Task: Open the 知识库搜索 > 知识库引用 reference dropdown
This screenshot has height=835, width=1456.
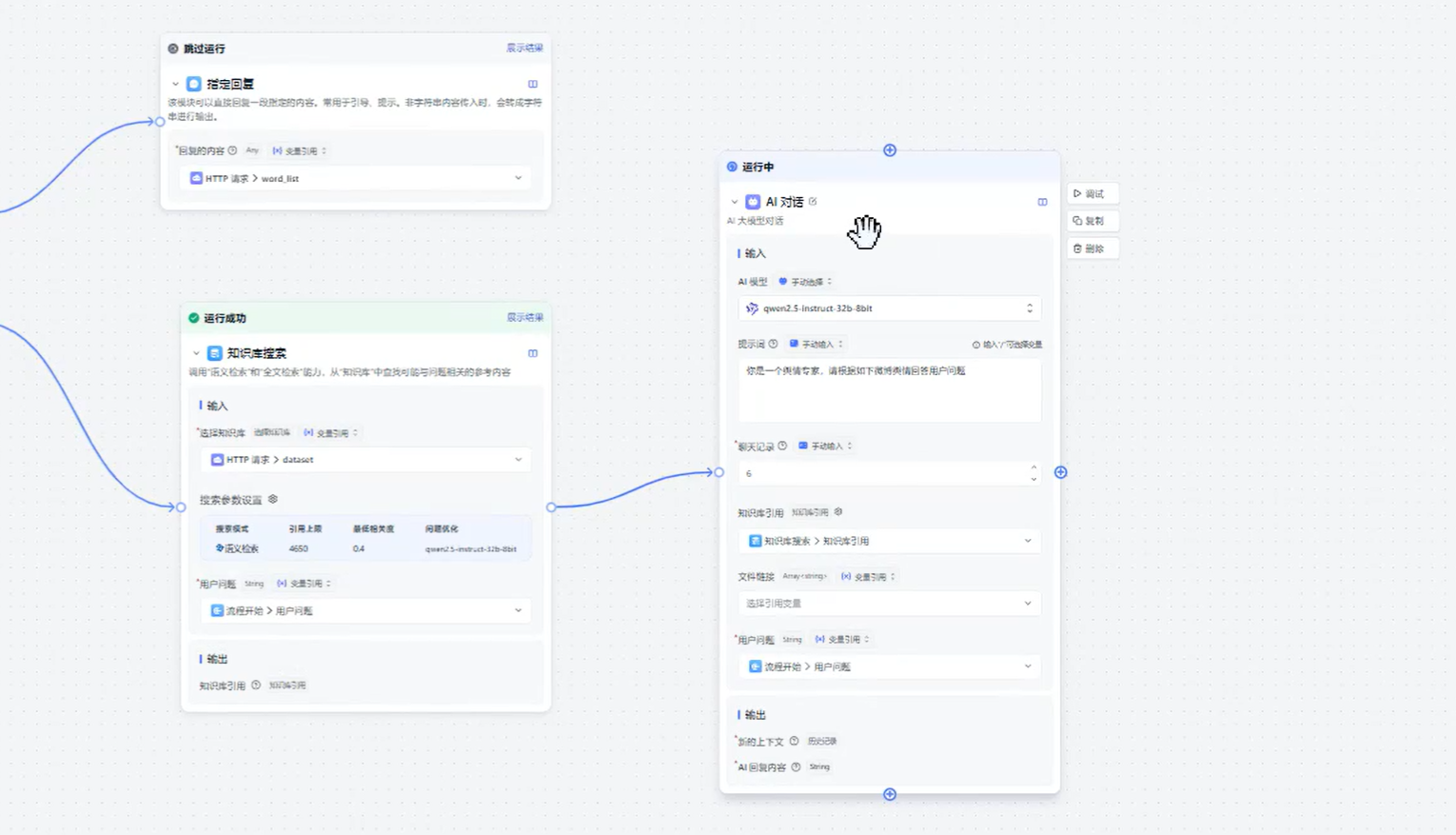Action: tap(889, 541)
